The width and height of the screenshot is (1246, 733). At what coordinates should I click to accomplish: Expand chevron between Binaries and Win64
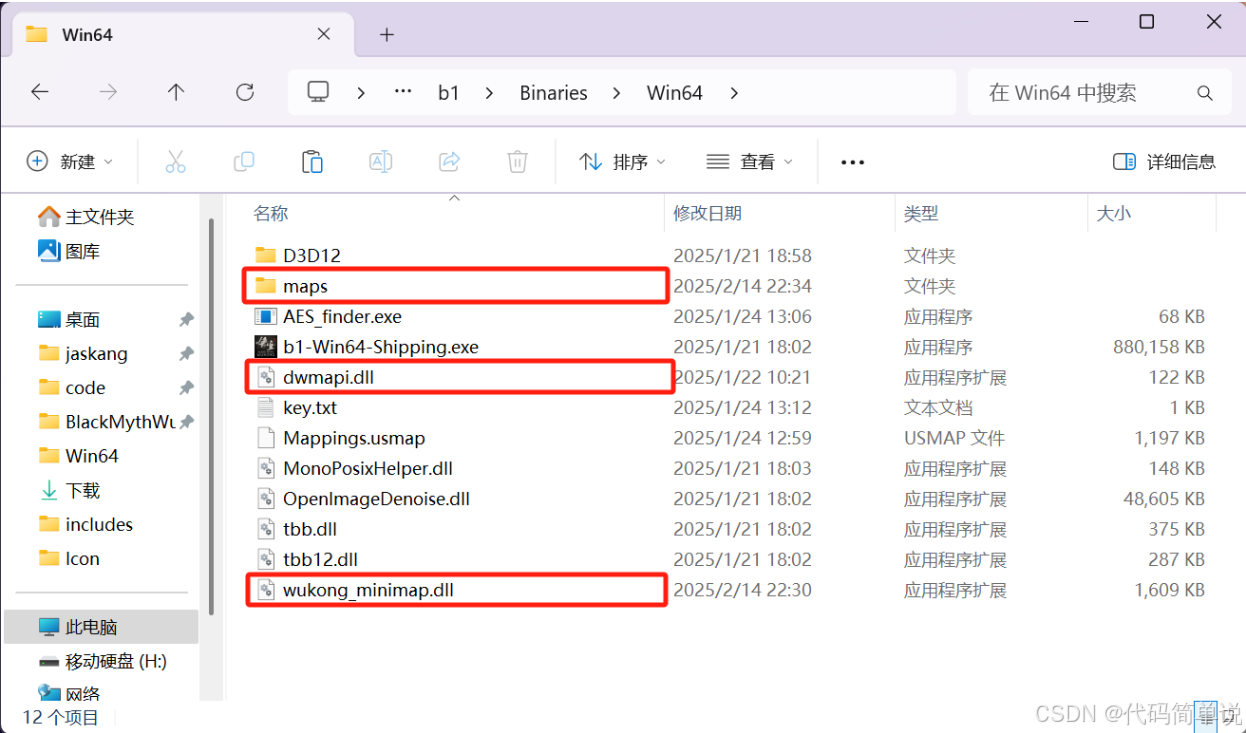(617, 92)
